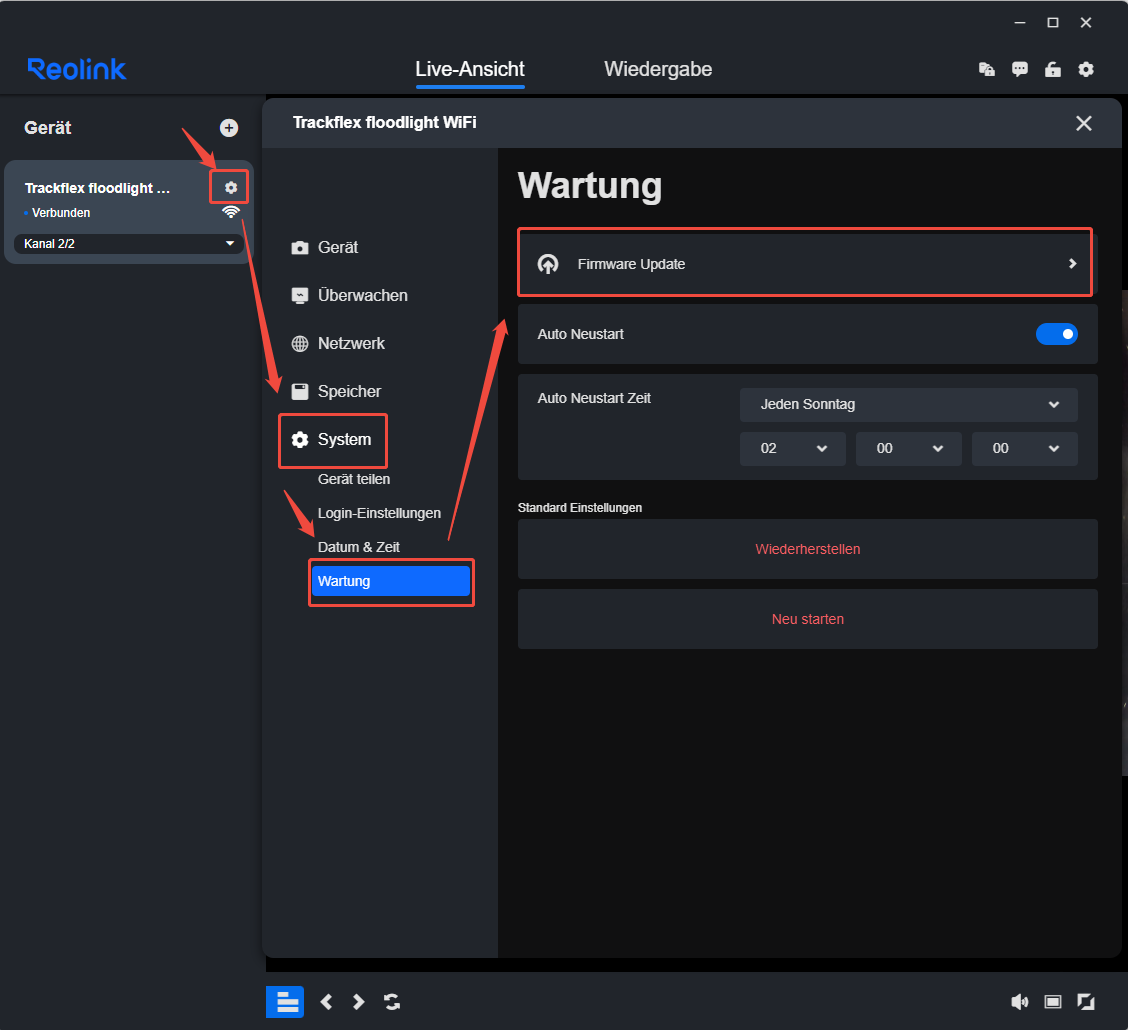Select the Datum & Zeit submenu item
The image size is (1128, 1030).
click(x=358, y=547)
